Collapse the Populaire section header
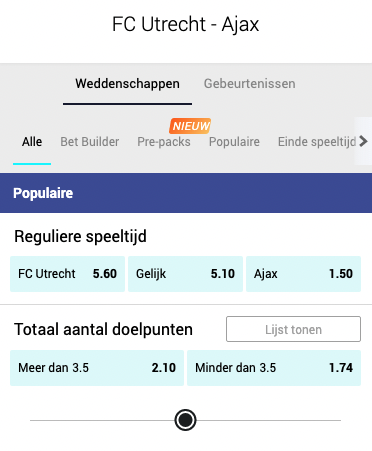The width and height of the screenshot is (372, 451). point(186,193)
